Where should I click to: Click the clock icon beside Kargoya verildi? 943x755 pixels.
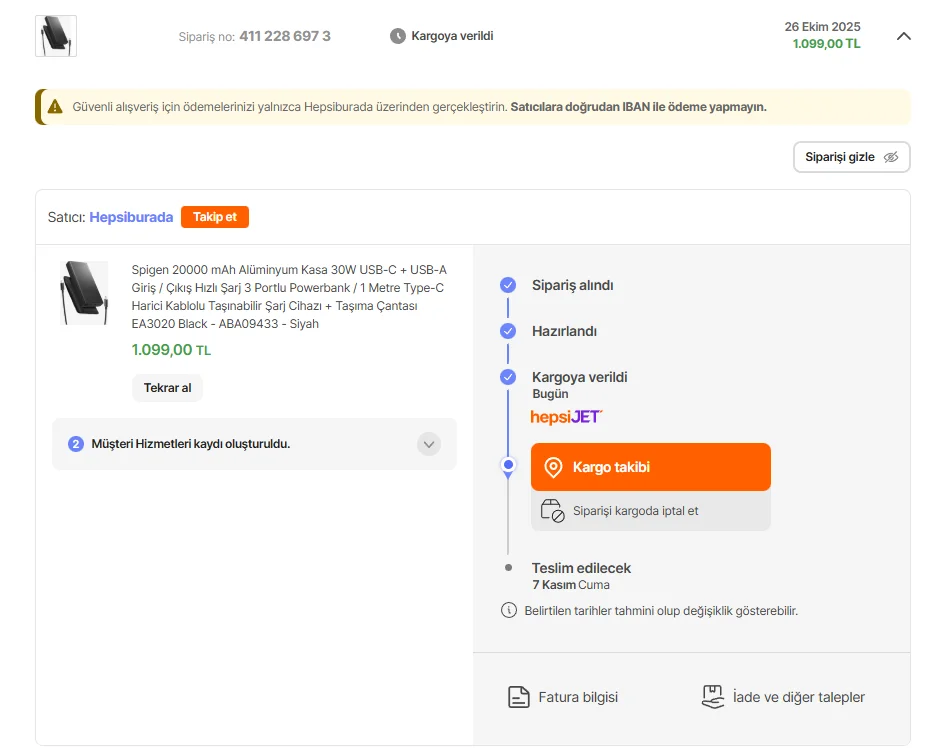tap(397, 36)
